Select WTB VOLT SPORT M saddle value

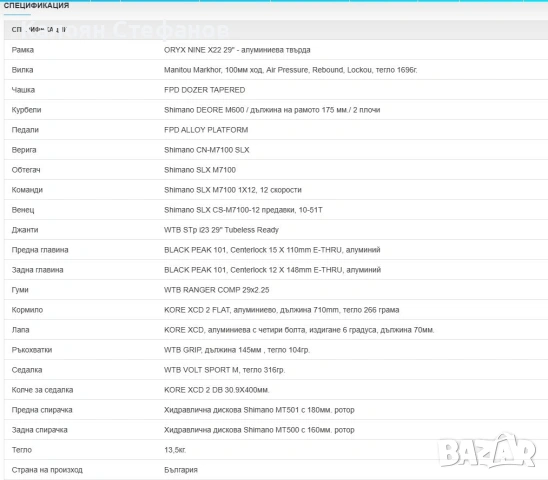(x=225, y=370)
